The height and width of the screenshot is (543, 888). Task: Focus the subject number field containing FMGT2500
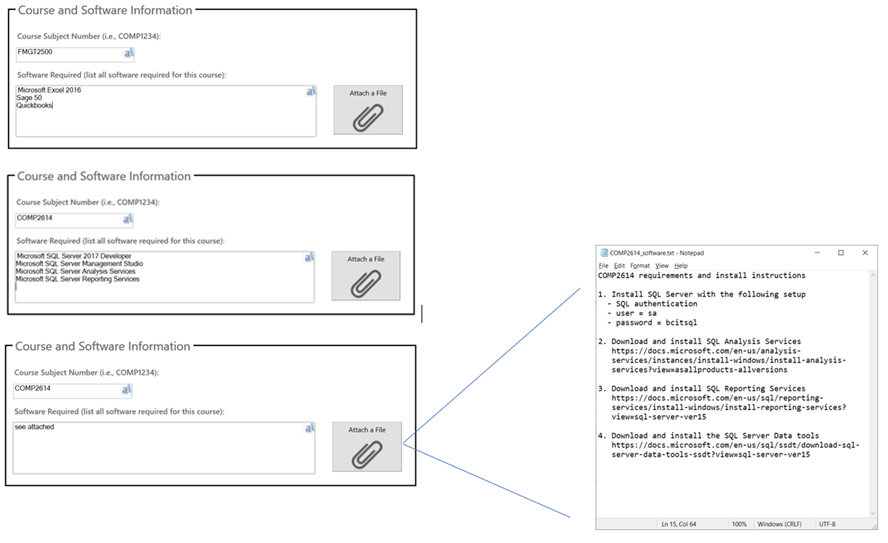[68, 53]
